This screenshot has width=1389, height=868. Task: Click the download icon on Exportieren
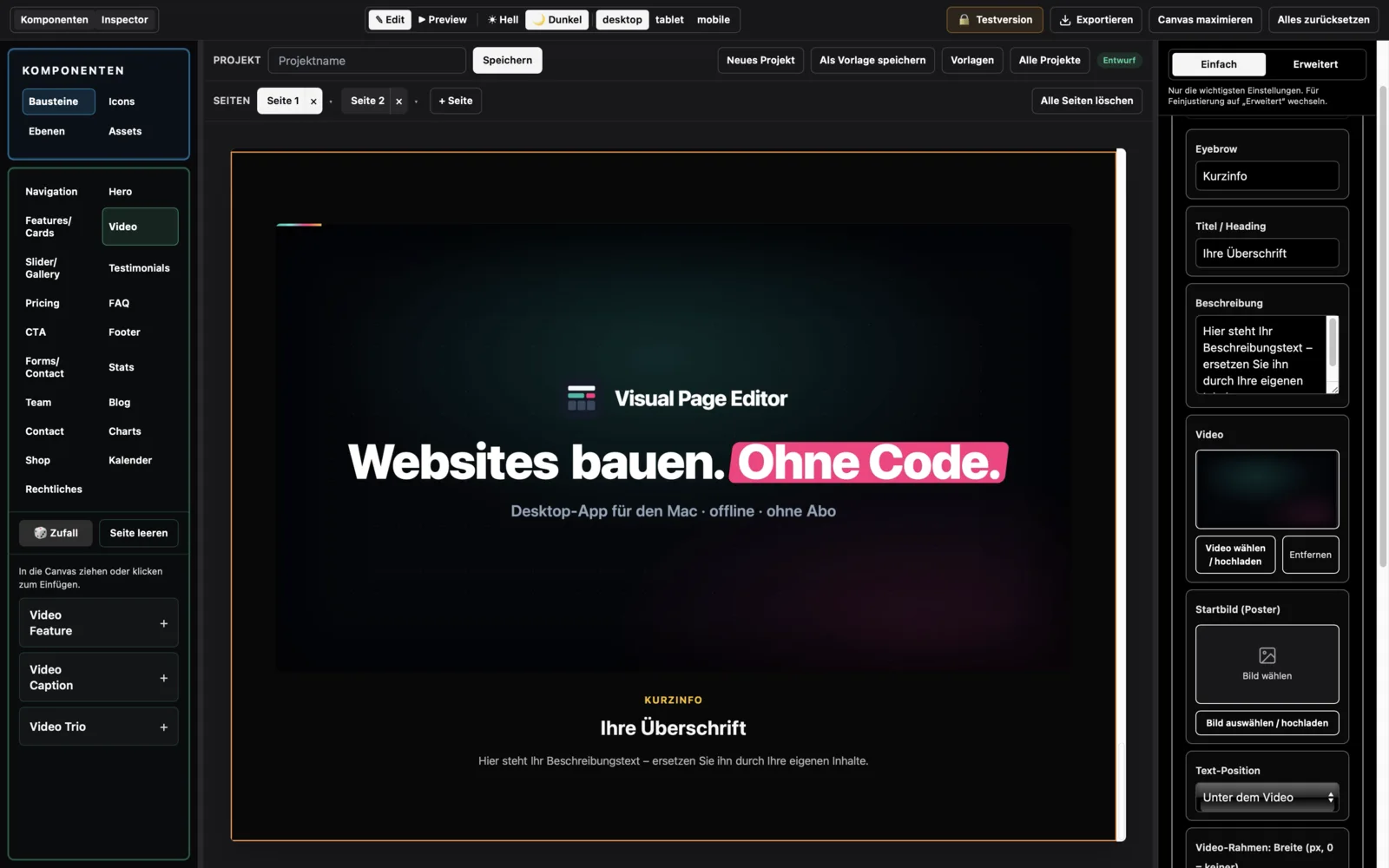pyautogui.click(x=1065, y=20)
